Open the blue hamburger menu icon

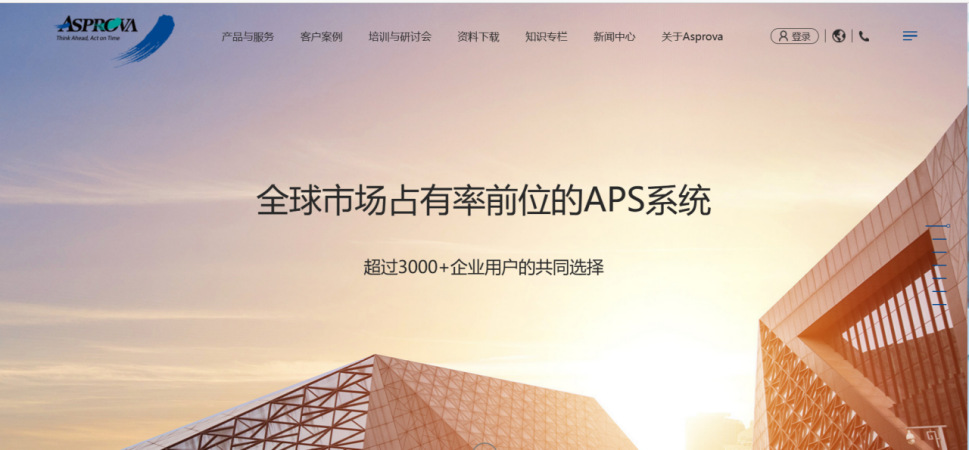coord(910,36)
